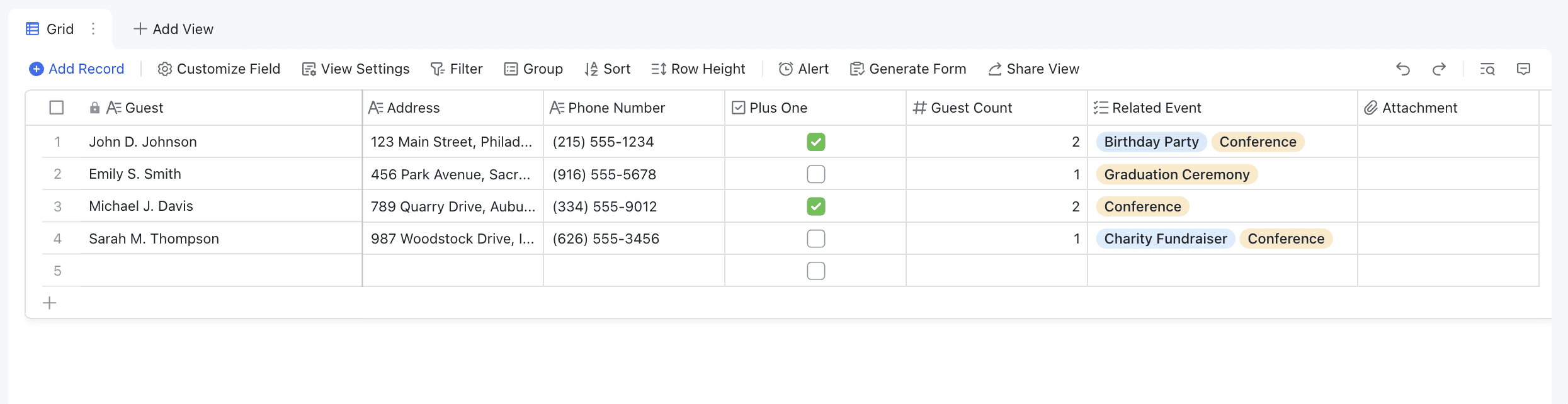Image resolution: width=1568 pixels, height=404 pixels.
Task: Open the Row Height options
Action: tap(698, 69)
